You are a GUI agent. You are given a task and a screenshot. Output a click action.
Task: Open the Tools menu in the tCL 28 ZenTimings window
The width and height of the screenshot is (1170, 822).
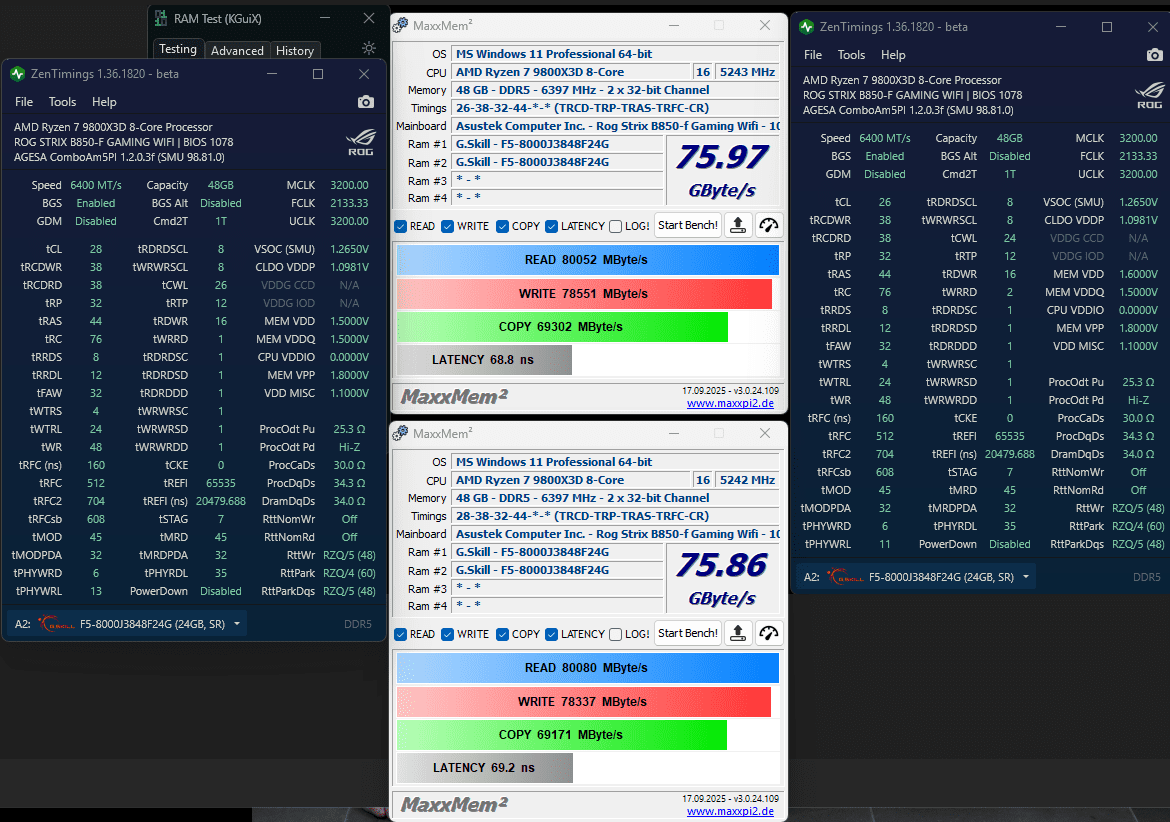63,102
